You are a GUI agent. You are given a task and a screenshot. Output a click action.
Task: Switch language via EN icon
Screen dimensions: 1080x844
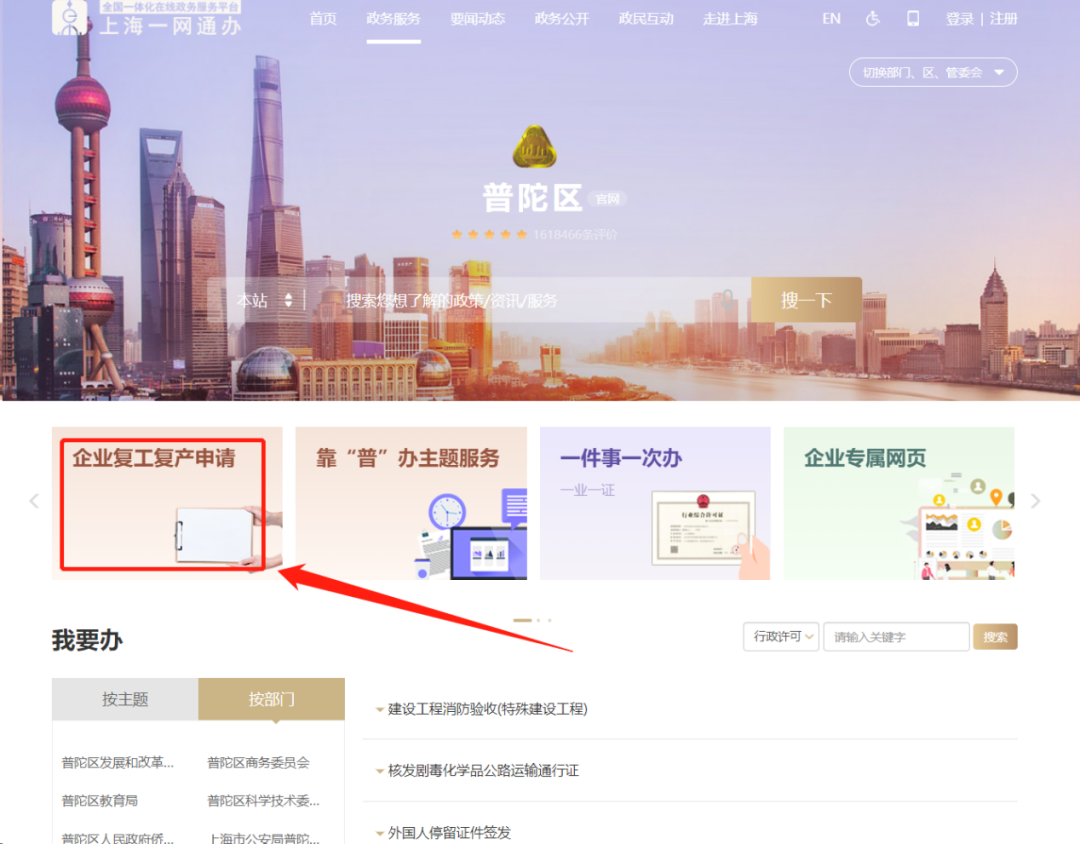pos(831,19)
